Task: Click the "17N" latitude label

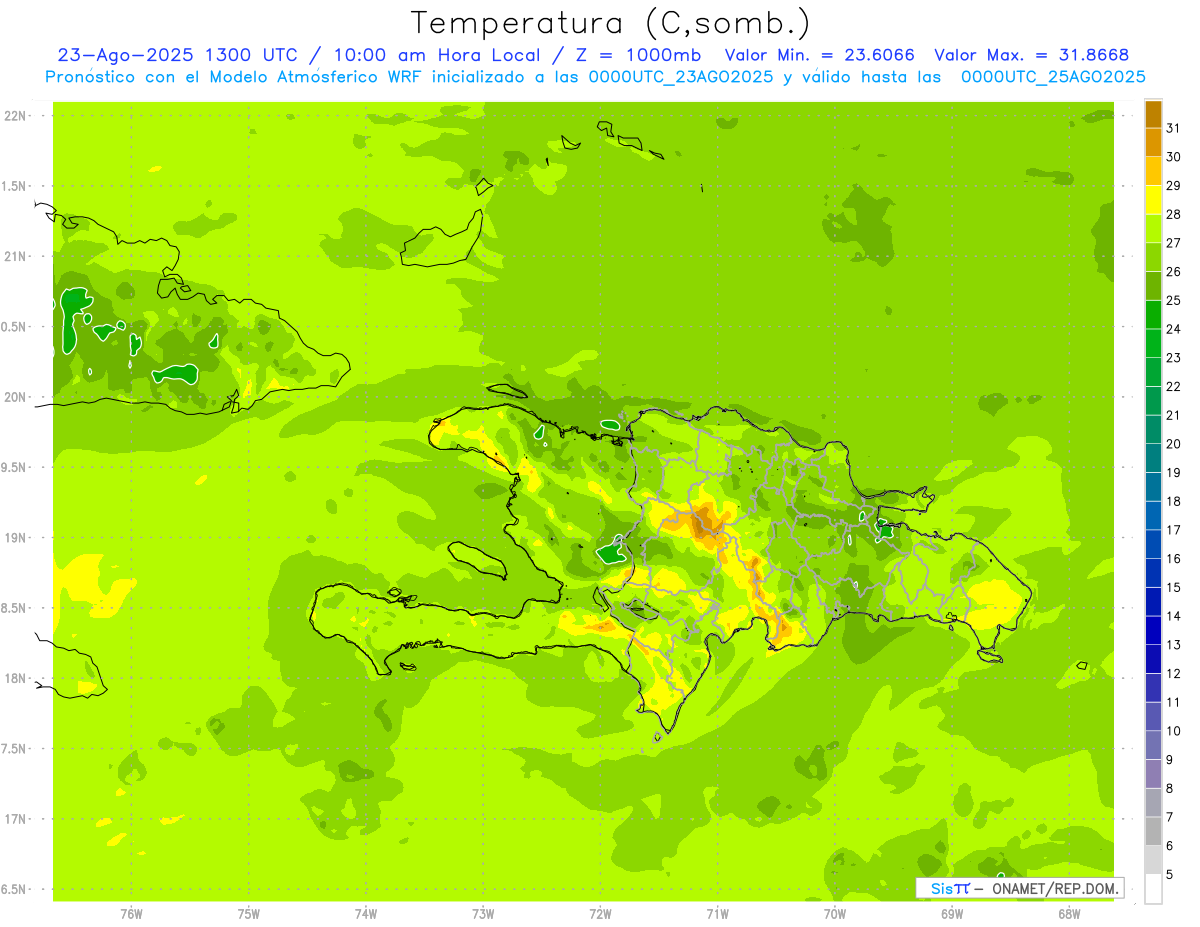Action: pyautogui.click(x=17, y=819)
